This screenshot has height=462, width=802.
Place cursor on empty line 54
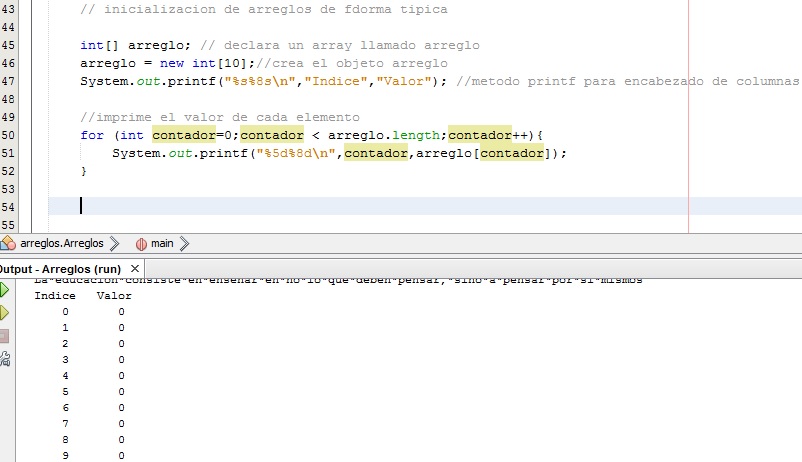pos(300,206)
